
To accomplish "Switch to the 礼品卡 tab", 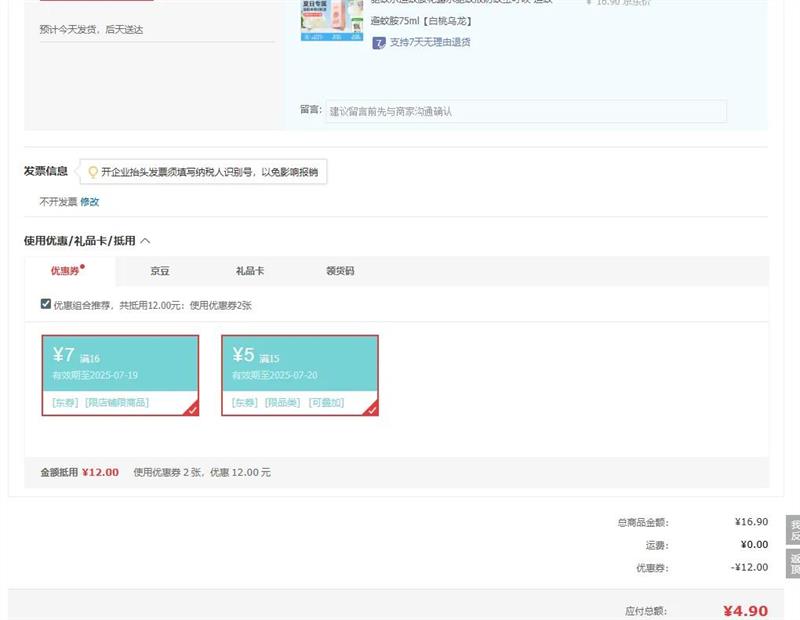I will [x=250, y=271].
